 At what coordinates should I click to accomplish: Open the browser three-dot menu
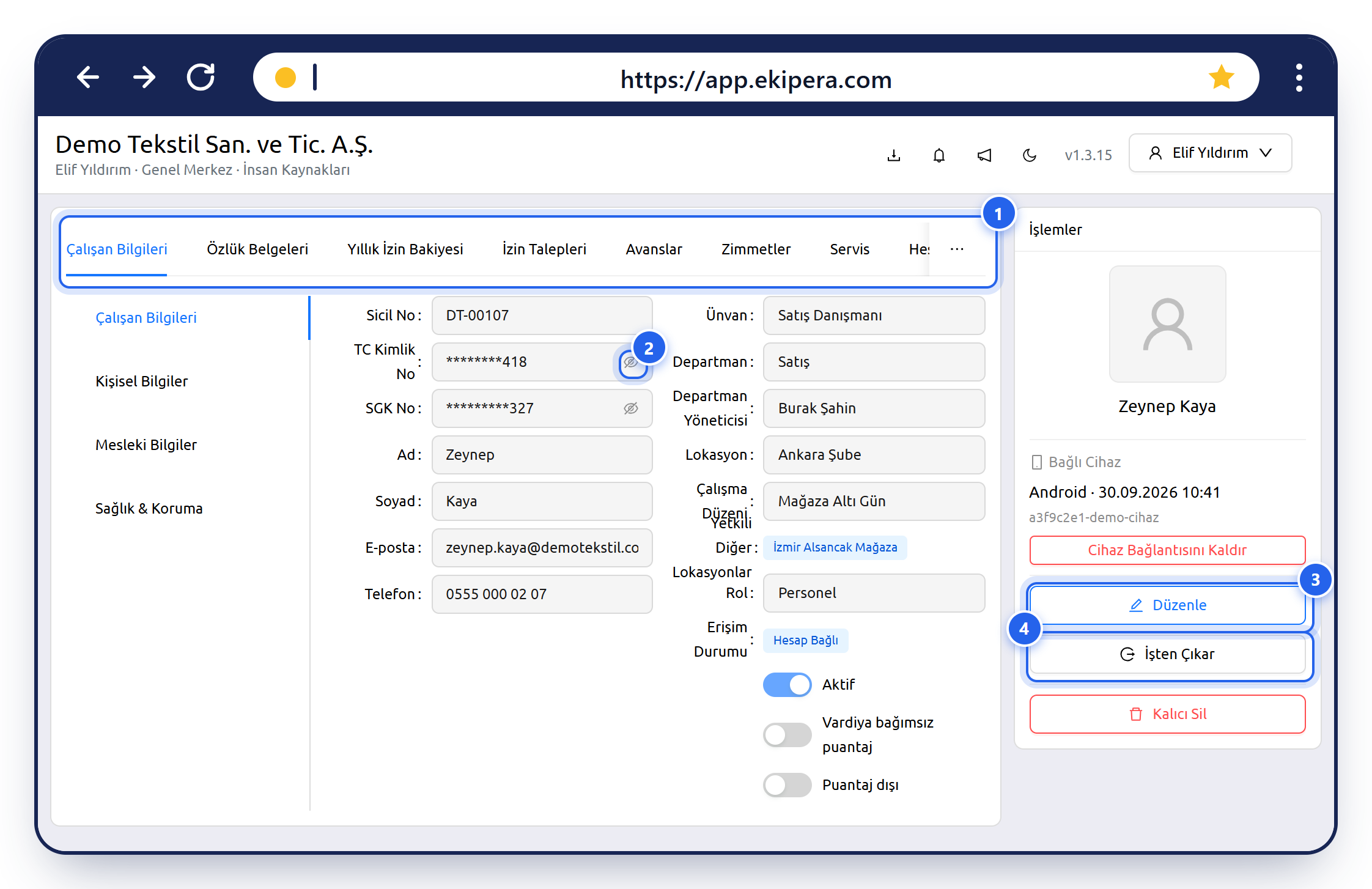(x=1299, y=78)
